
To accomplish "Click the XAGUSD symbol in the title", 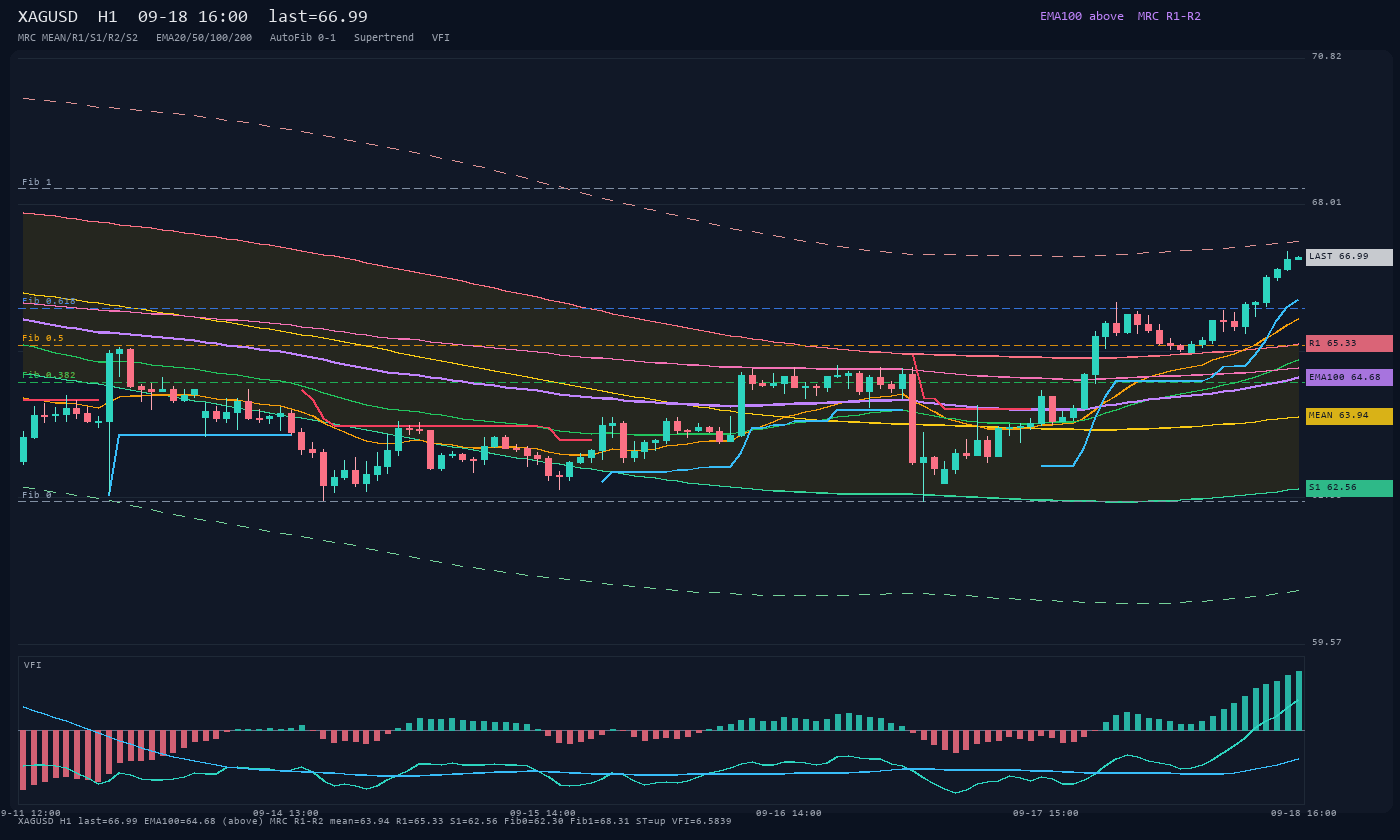I will coord(49,17).
